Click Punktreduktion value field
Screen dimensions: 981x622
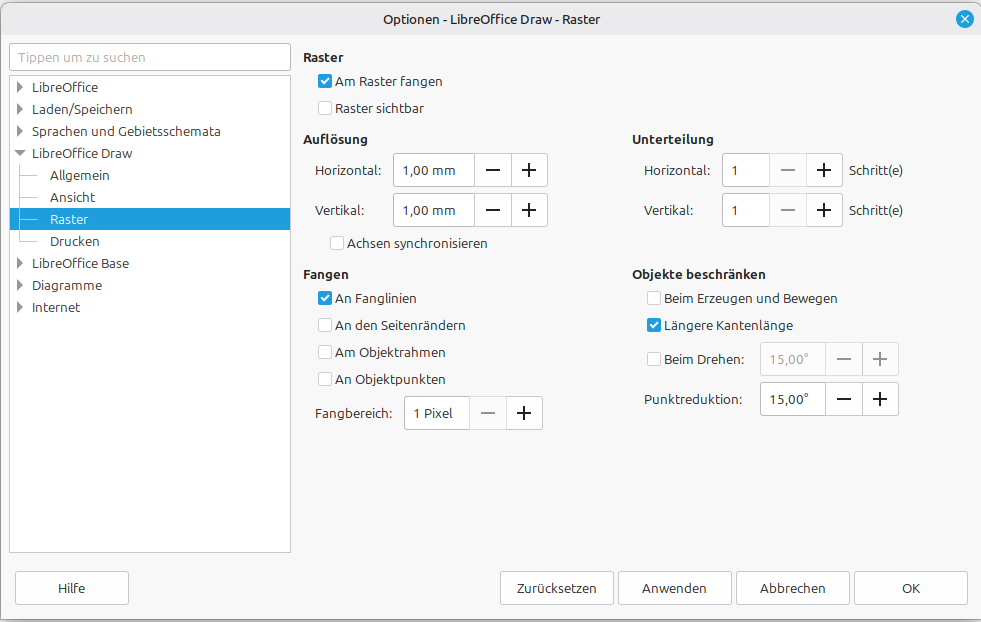tap(793, 399)
